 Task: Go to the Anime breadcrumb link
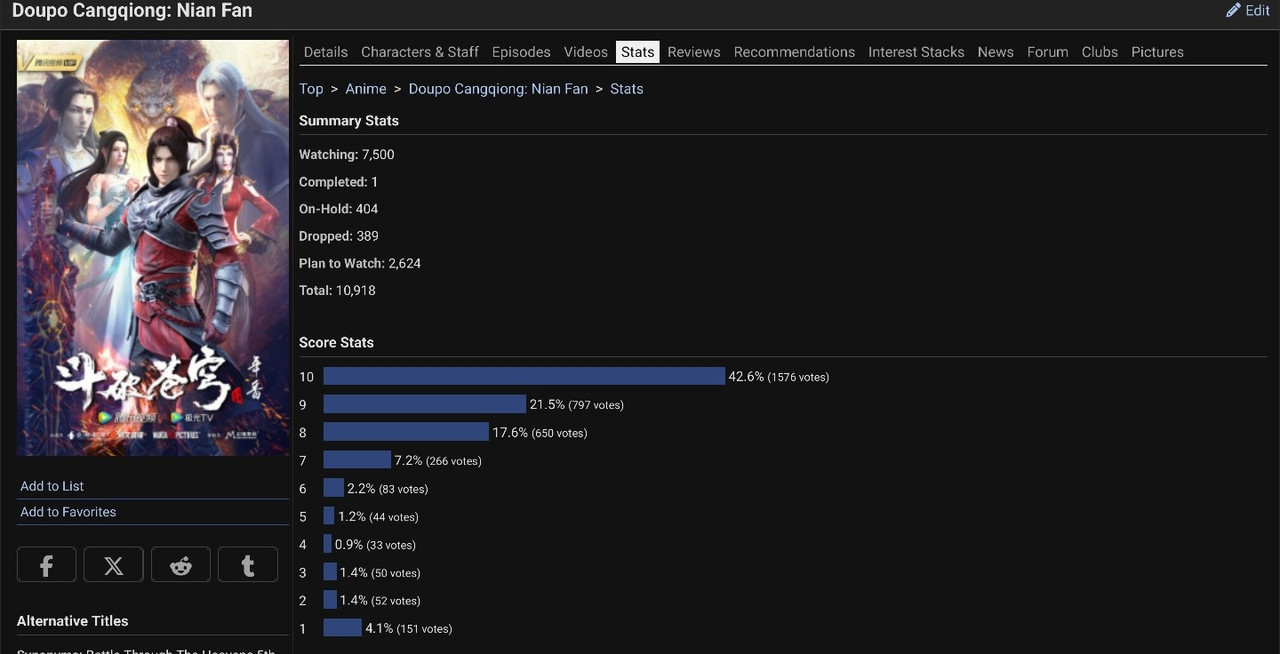(365, 89)
